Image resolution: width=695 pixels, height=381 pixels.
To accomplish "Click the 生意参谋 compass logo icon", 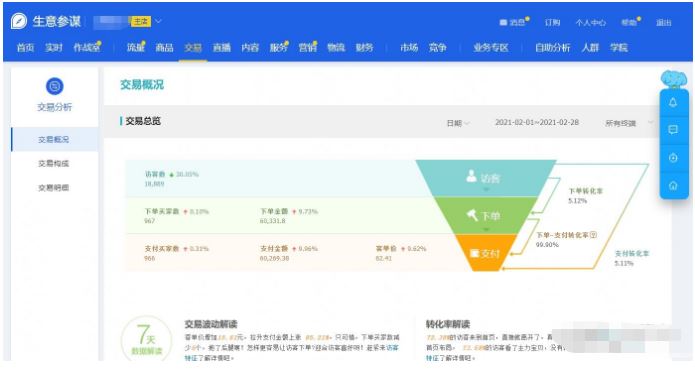I will pyautogui.click(x=19, y=21).
